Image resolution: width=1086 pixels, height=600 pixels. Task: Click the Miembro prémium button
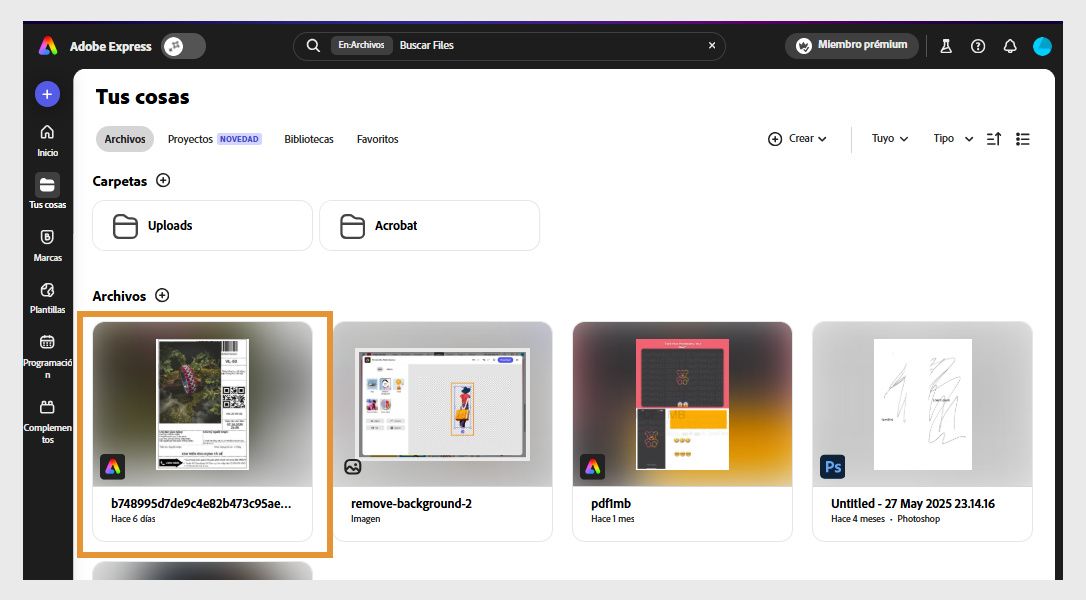(851, 45)
